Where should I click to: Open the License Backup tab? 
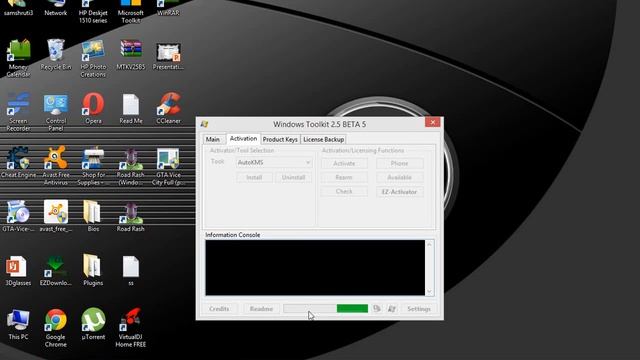(x=324, y=139)
